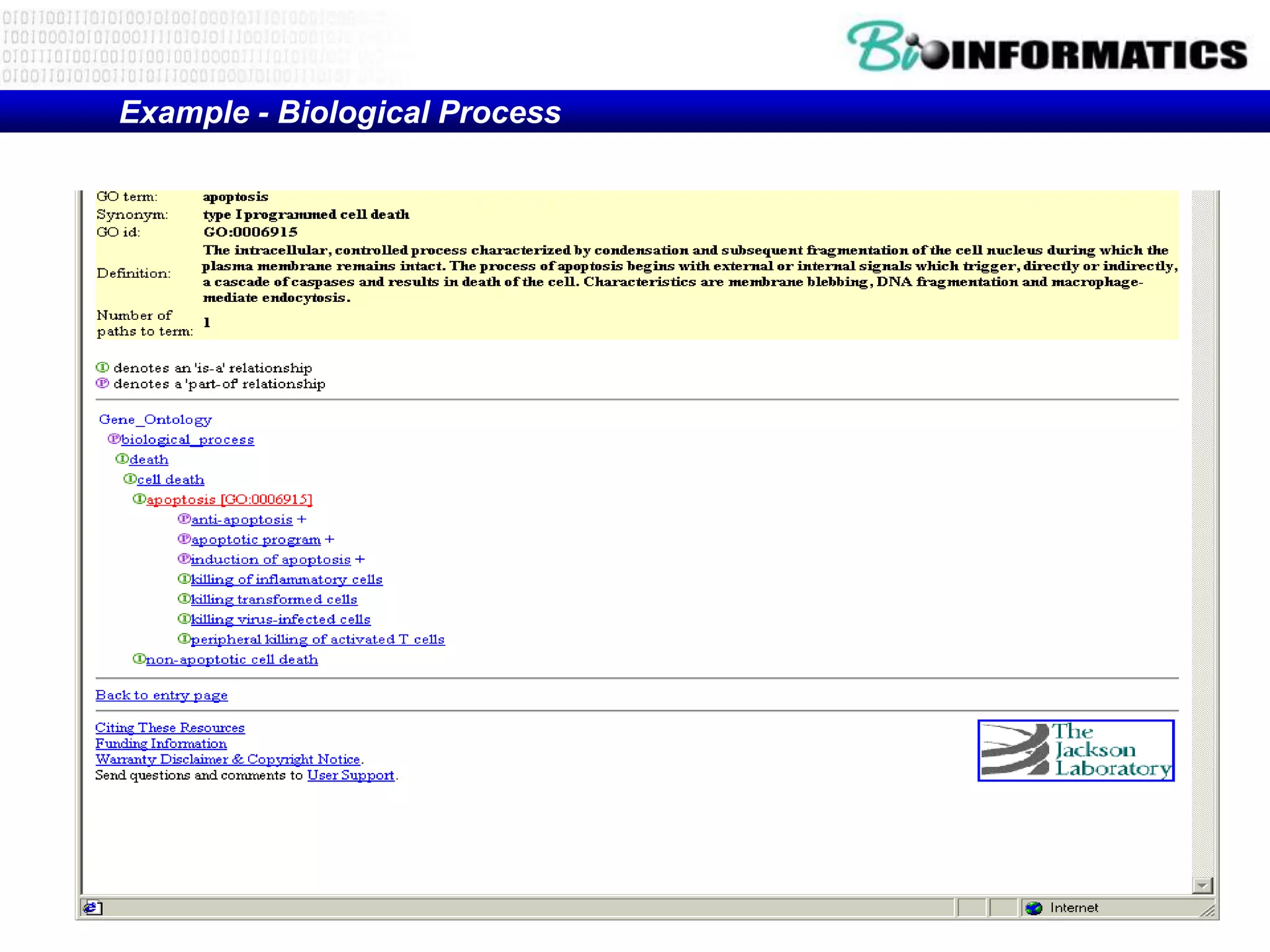Click the GO id value GO:0006915
The image size is (1270, 952).
251,232
